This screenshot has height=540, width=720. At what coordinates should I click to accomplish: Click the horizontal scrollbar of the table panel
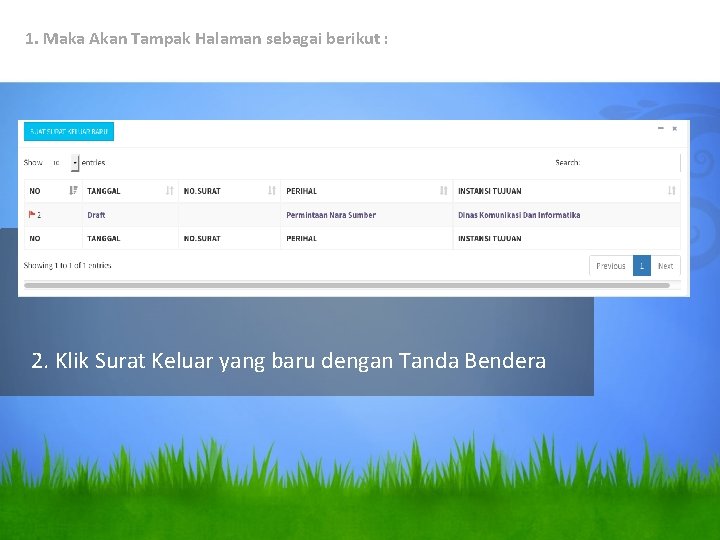[347, 286]
